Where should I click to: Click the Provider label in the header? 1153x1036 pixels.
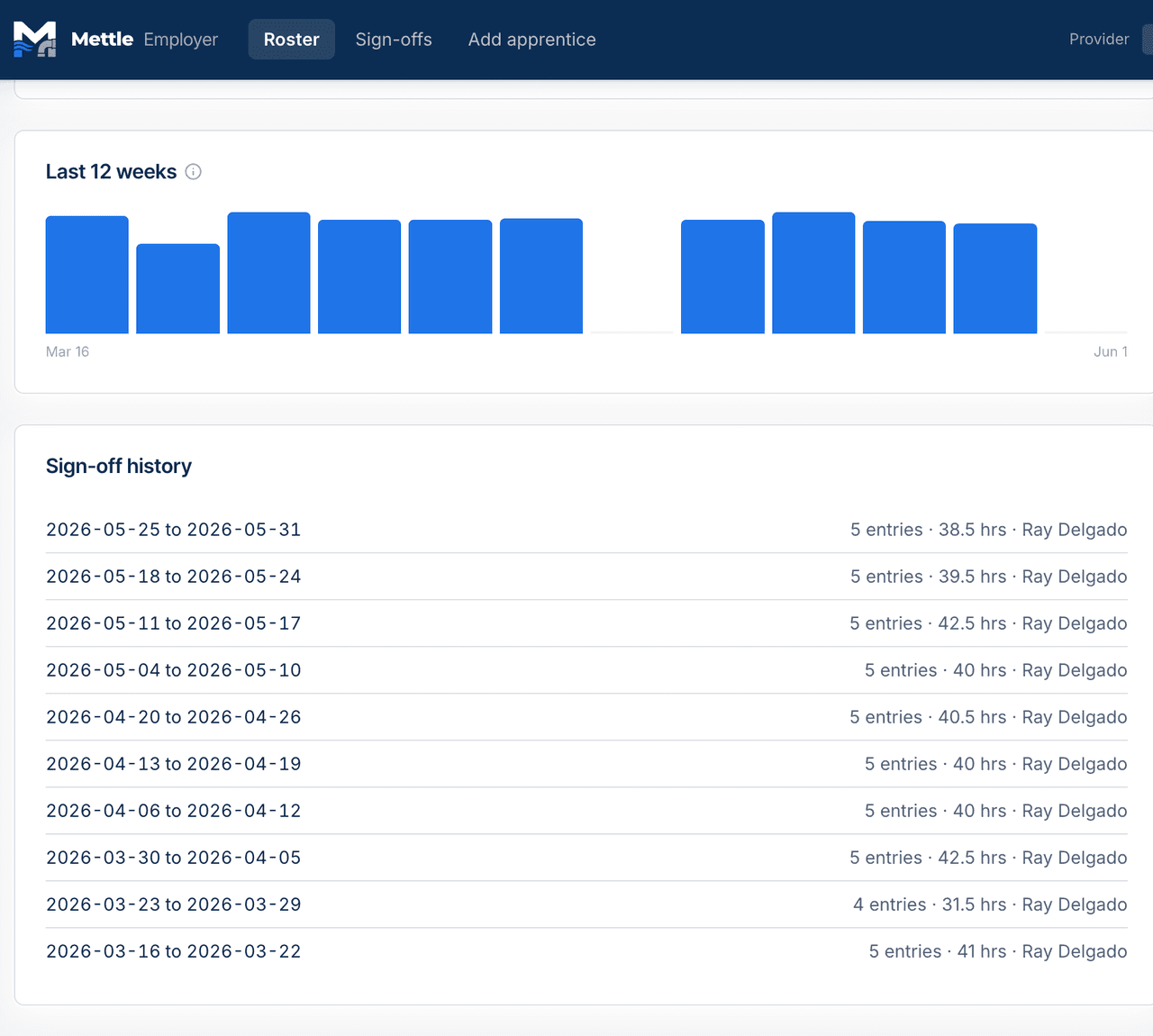point(1099,40)
